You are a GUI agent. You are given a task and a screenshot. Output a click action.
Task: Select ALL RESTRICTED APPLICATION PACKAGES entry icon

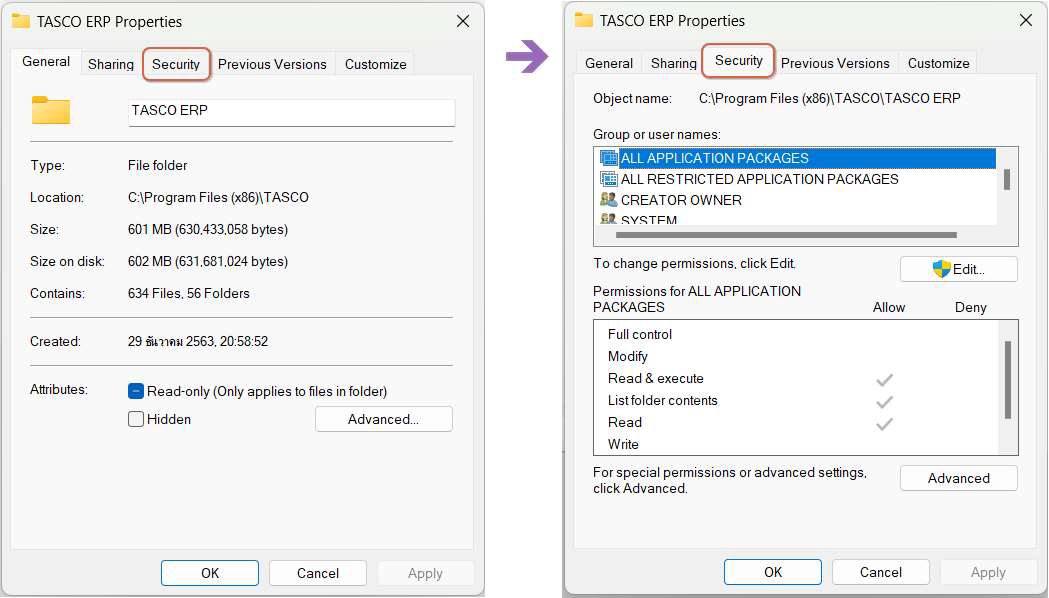pyautogui.click(x=609, y=179)
